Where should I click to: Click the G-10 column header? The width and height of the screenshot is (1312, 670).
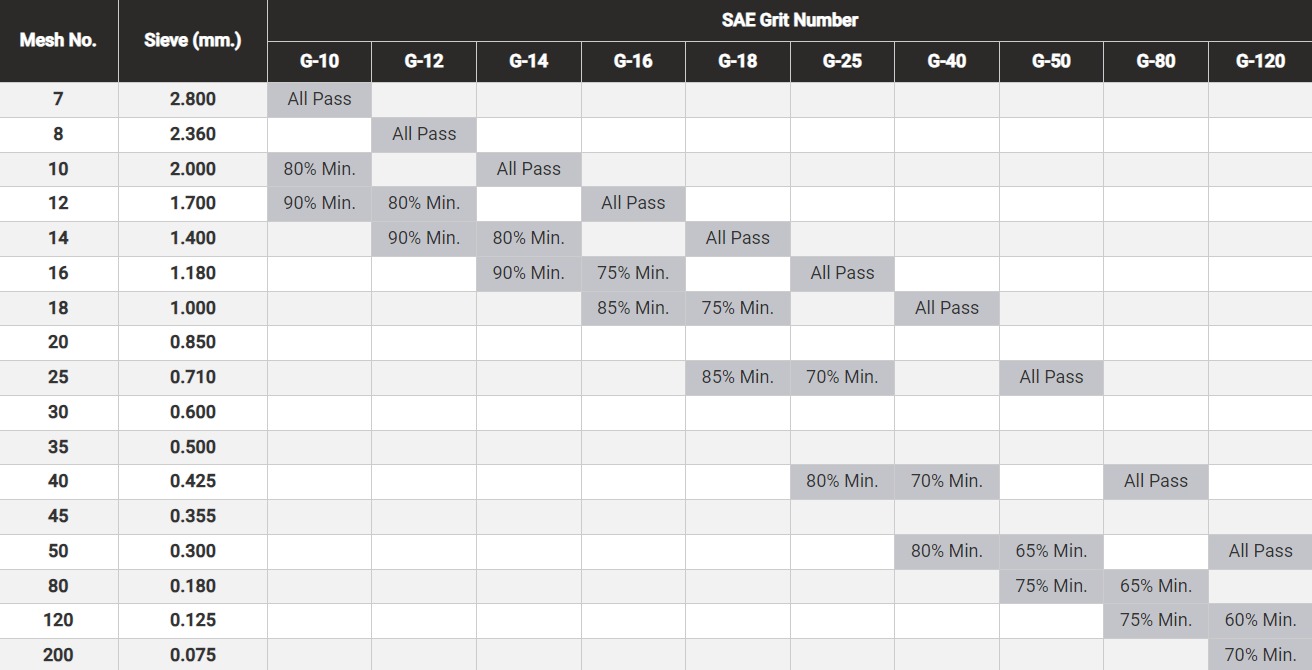coord(319,61)
